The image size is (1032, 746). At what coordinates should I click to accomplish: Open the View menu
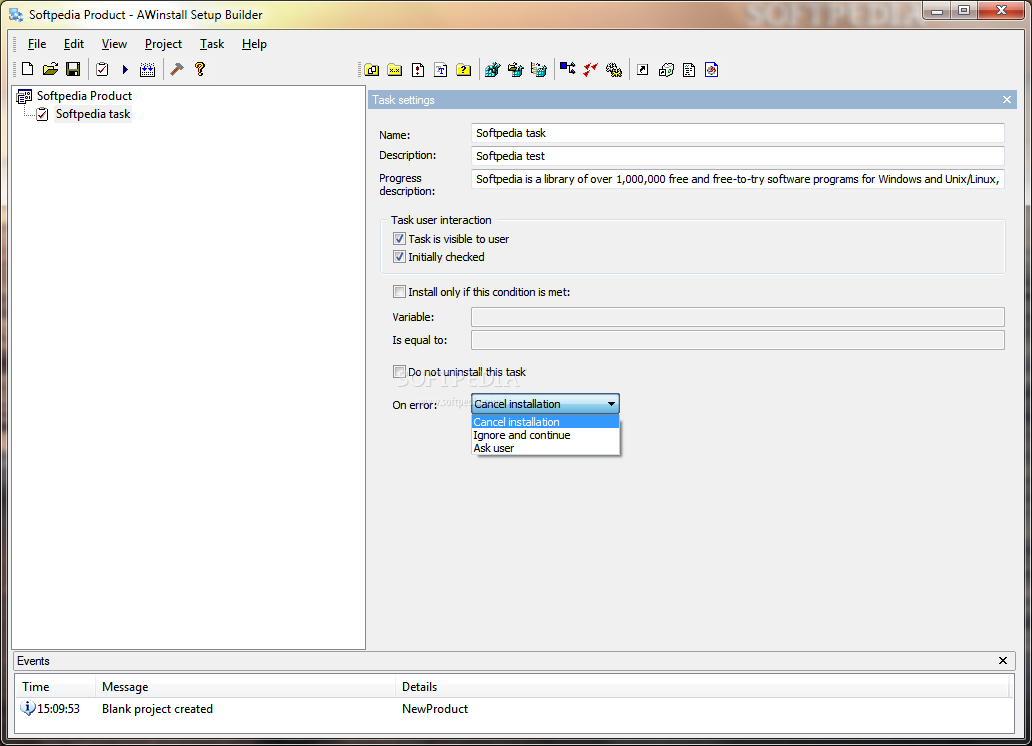pos(114,44)
